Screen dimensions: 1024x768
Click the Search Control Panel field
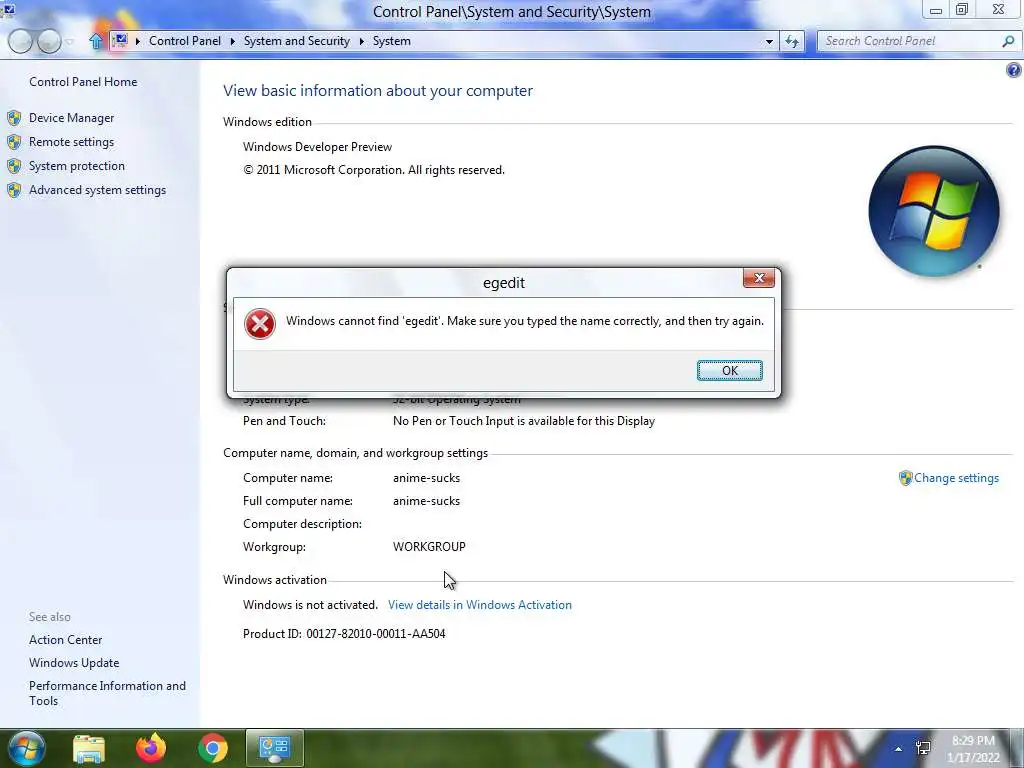pos(911,41)
